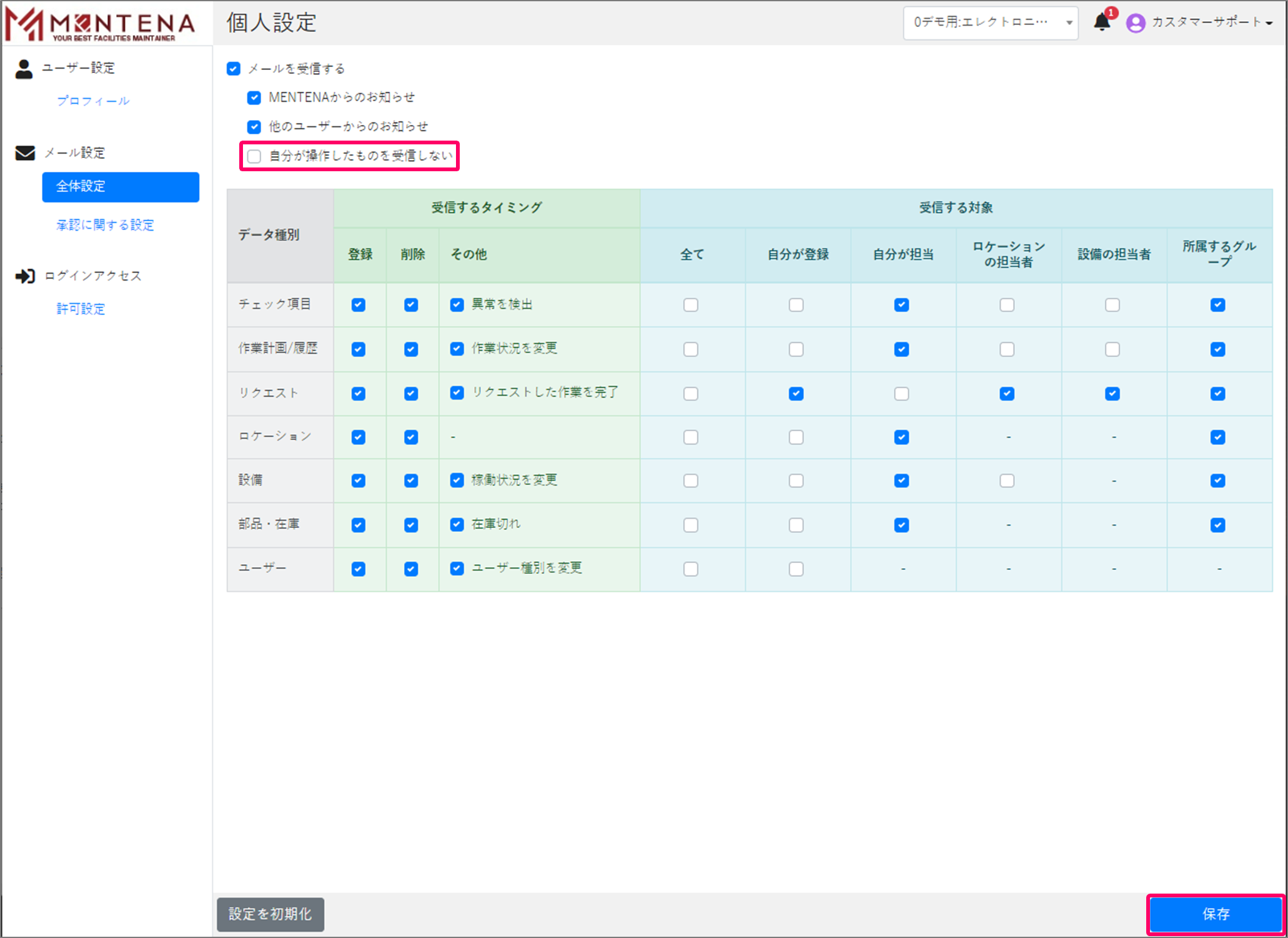This screenshot has height=938, width=1288.
Task: Open the 0デモ用:エレクトロニ… facility dropdown
Action: click(990, 22)
